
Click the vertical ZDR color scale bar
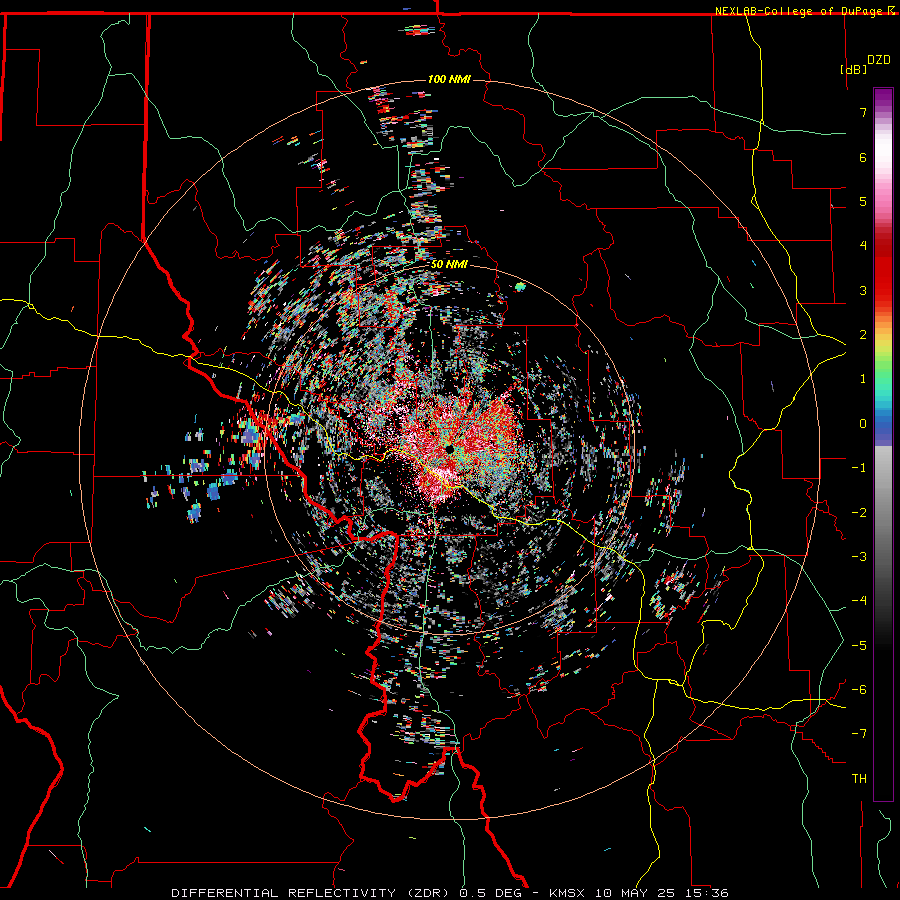click(x=883, y=444)
